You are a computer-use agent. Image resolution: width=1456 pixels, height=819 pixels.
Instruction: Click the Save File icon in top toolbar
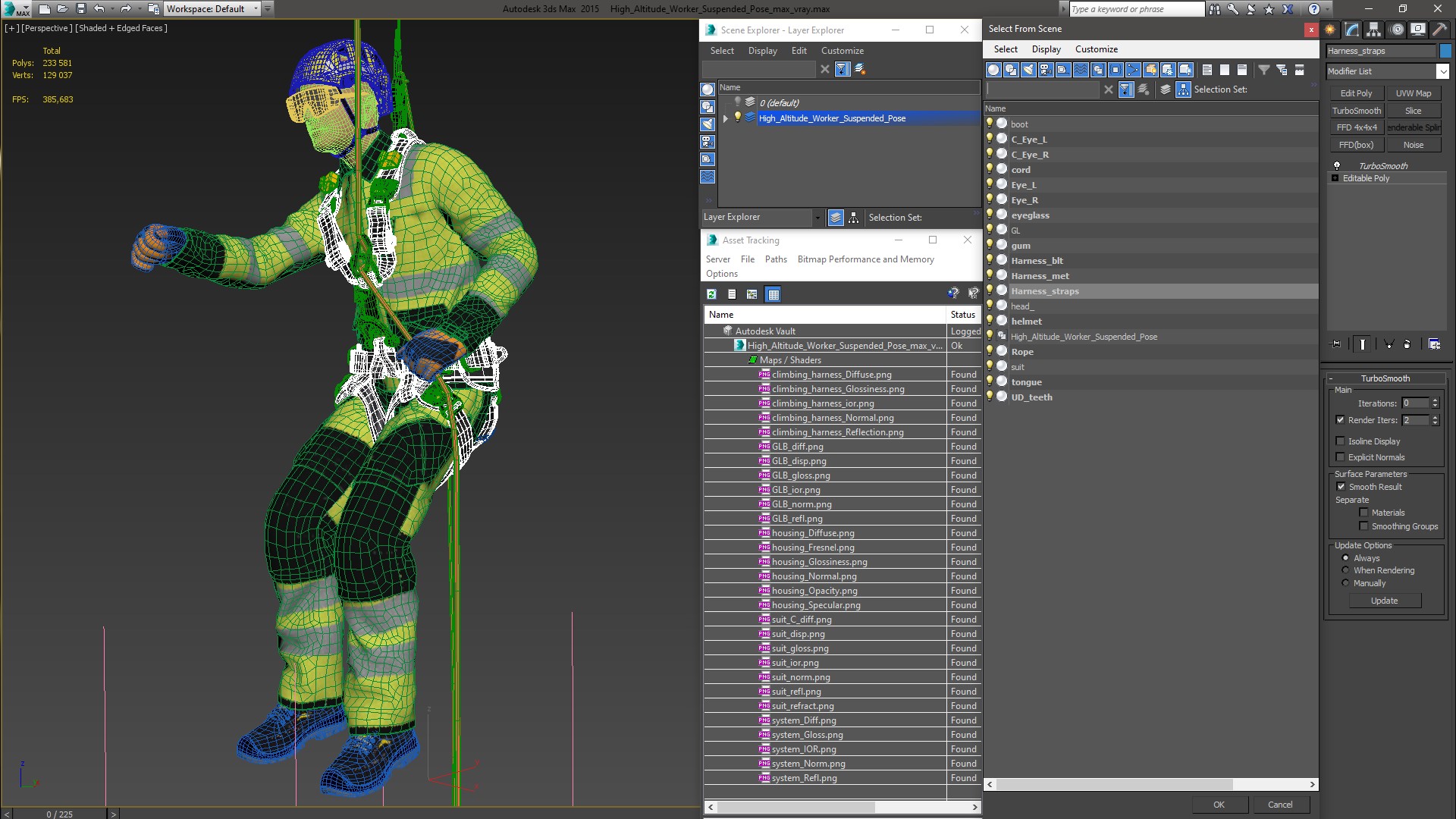pos(81,9)
